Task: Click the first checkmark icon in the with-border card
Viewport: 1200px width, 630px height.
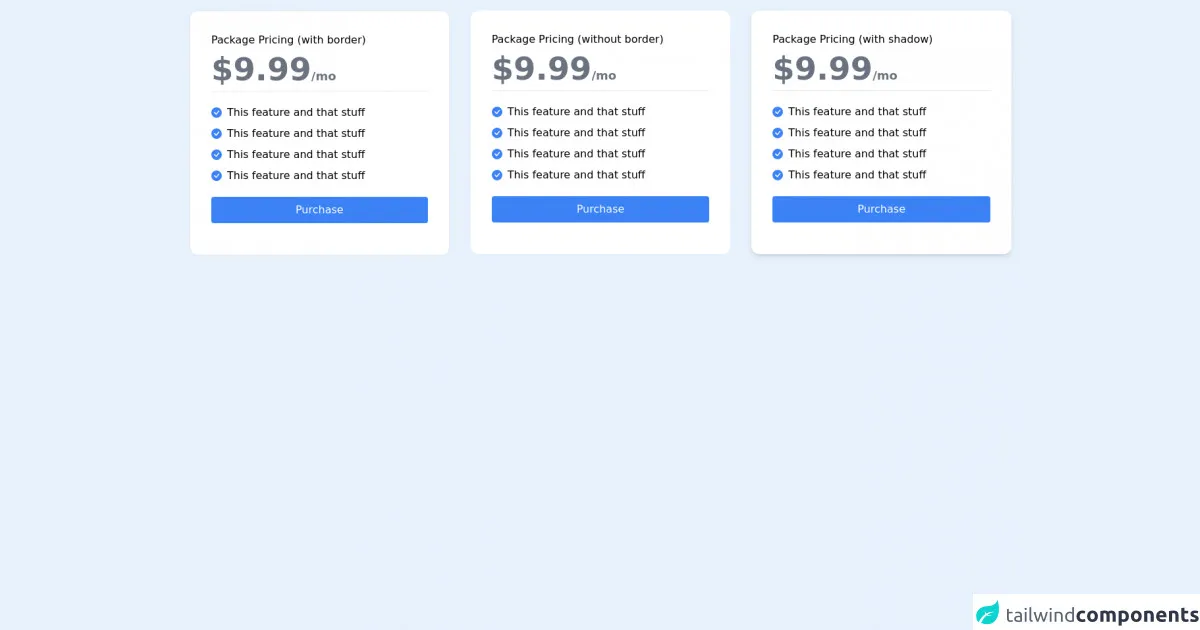Action: pos(216,113)
